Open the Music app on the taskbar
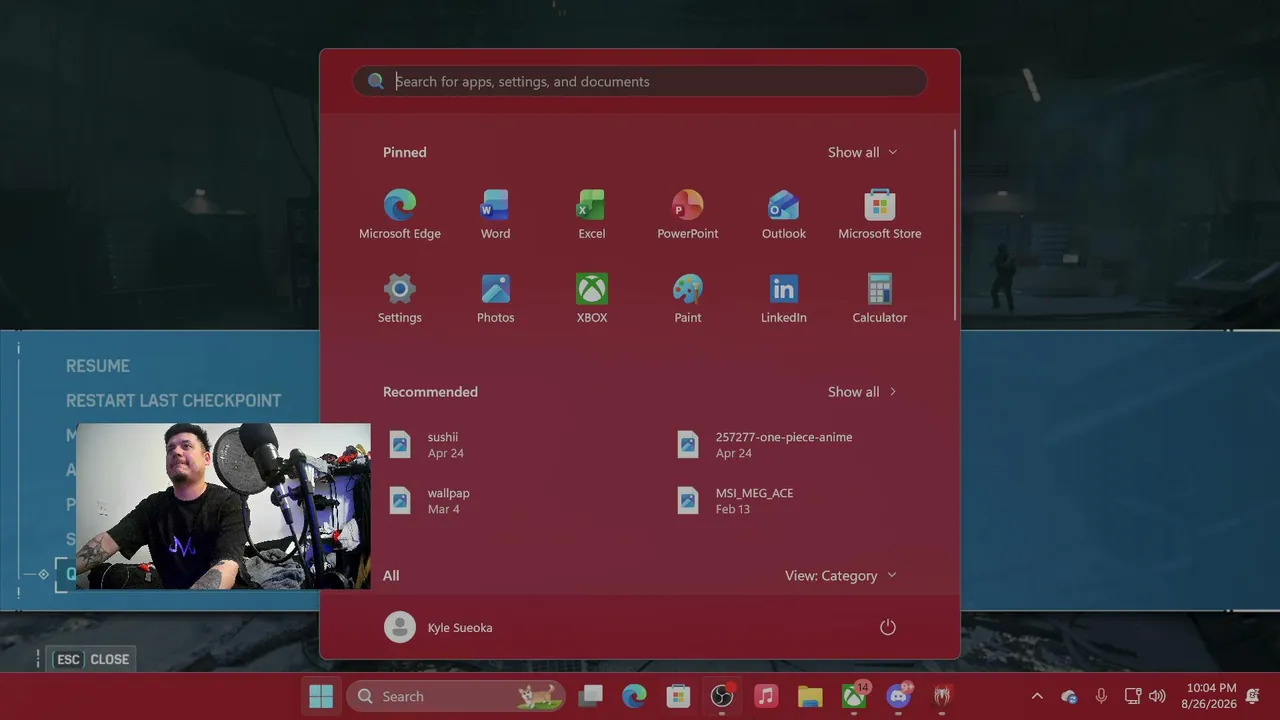 [766, 696]
